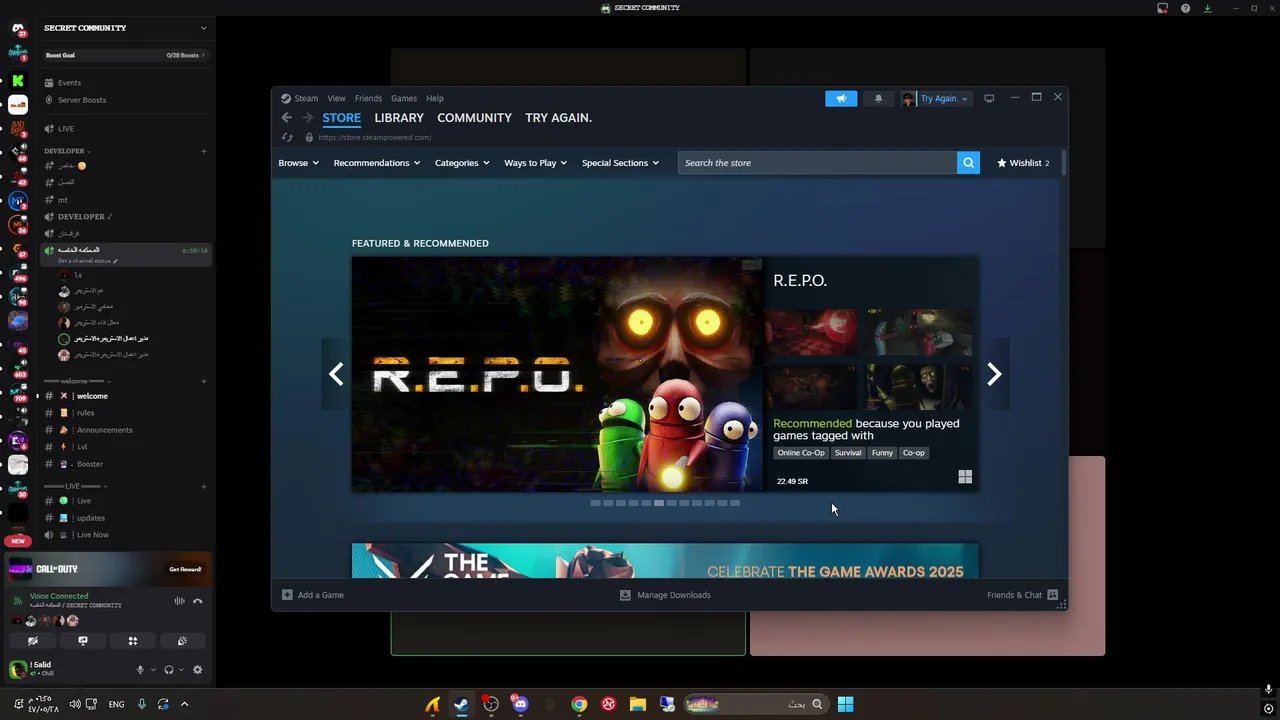Open Manage Downloads in Steam

click(665, 595)
